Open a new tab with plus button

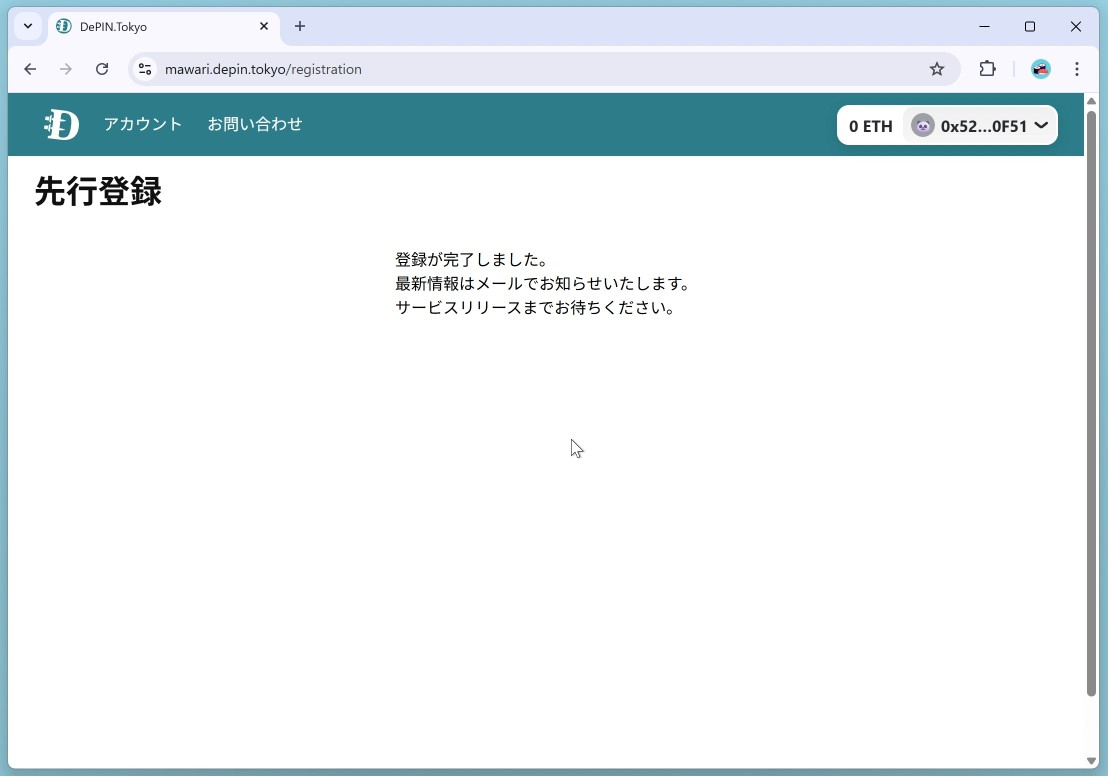[300, 27]
